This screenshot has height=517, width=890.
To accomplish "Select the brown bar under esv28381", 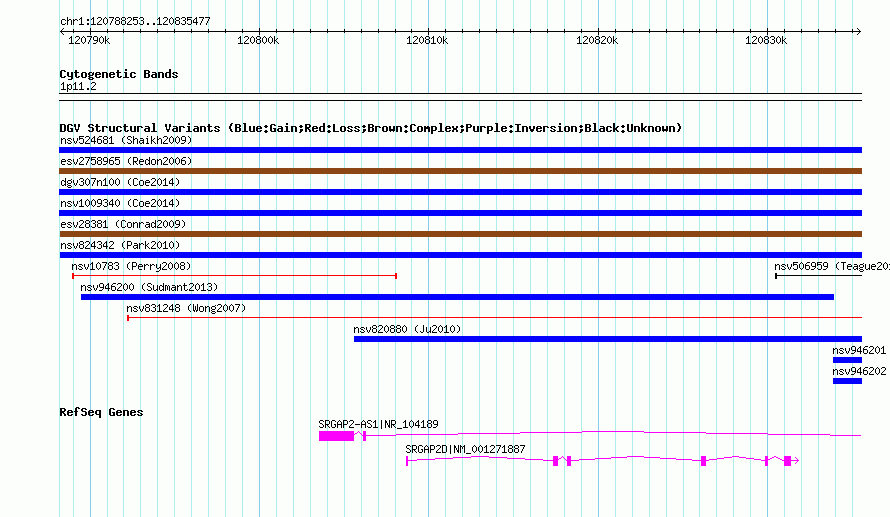I will (x=460, y=234).
